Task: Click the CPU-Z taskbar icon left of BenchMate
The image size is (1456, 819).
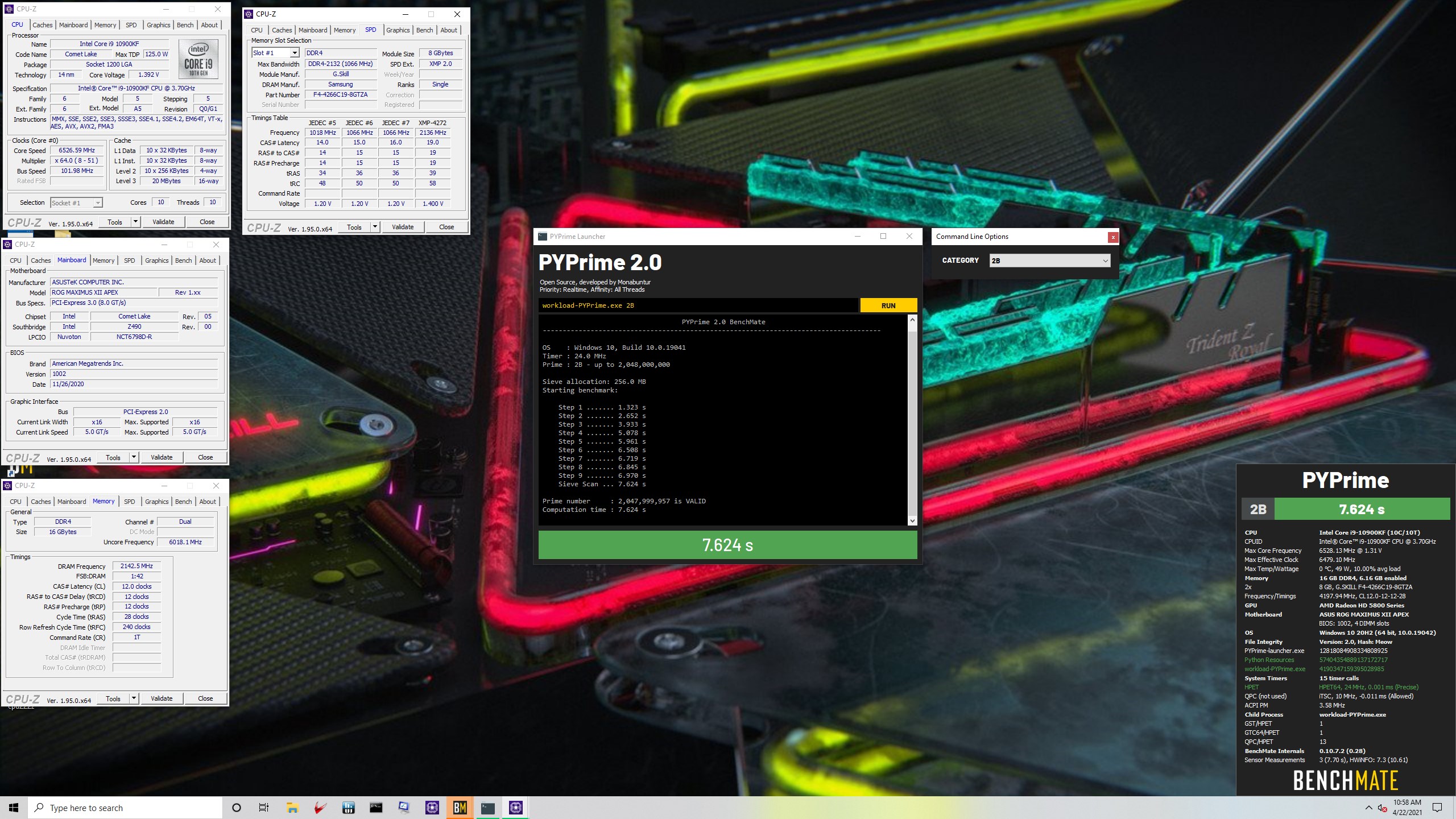Action: pyautogui.click(x=432, y=808)
